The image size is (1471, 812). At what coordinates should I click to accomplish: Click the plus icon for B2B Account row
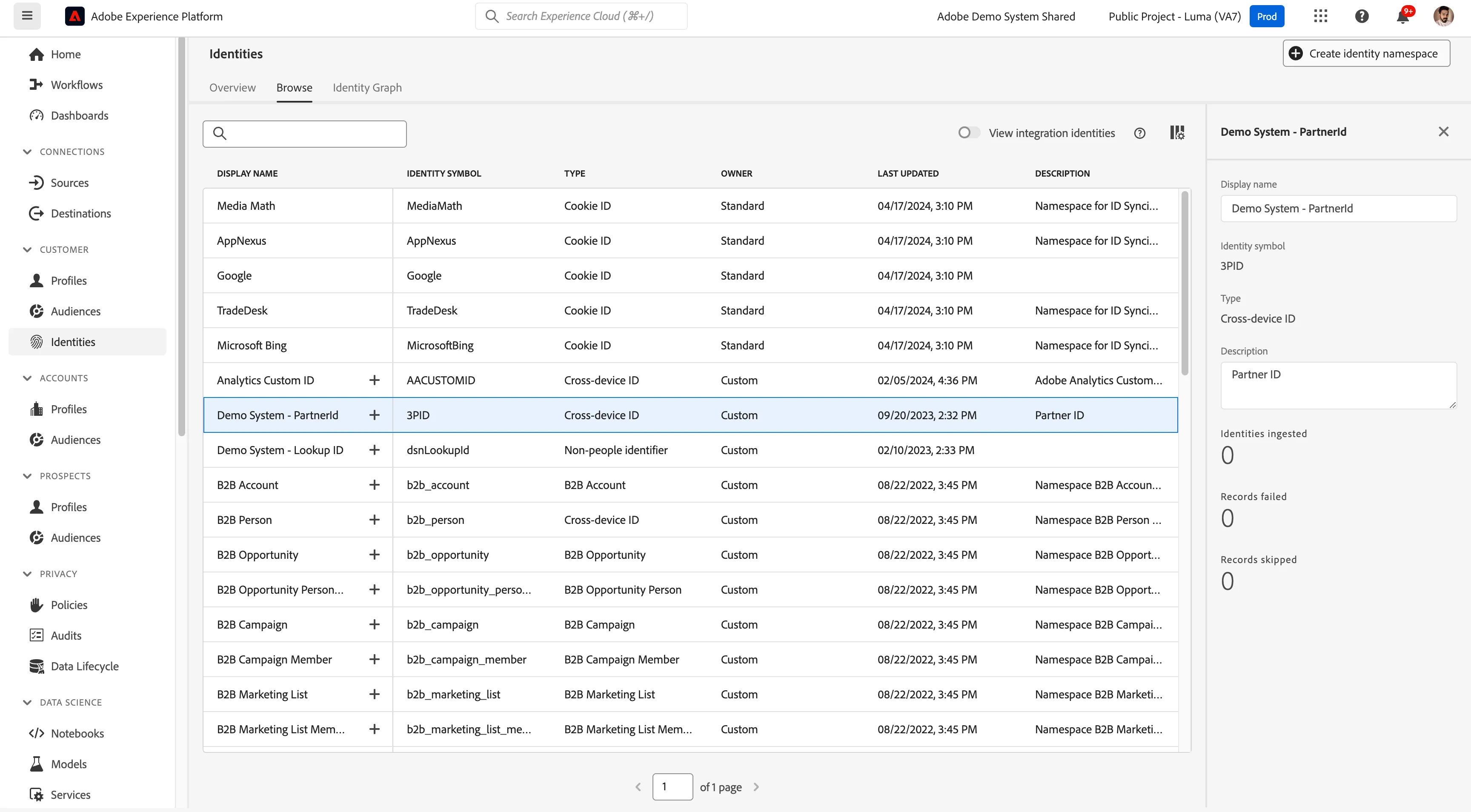tap(375, 485)
